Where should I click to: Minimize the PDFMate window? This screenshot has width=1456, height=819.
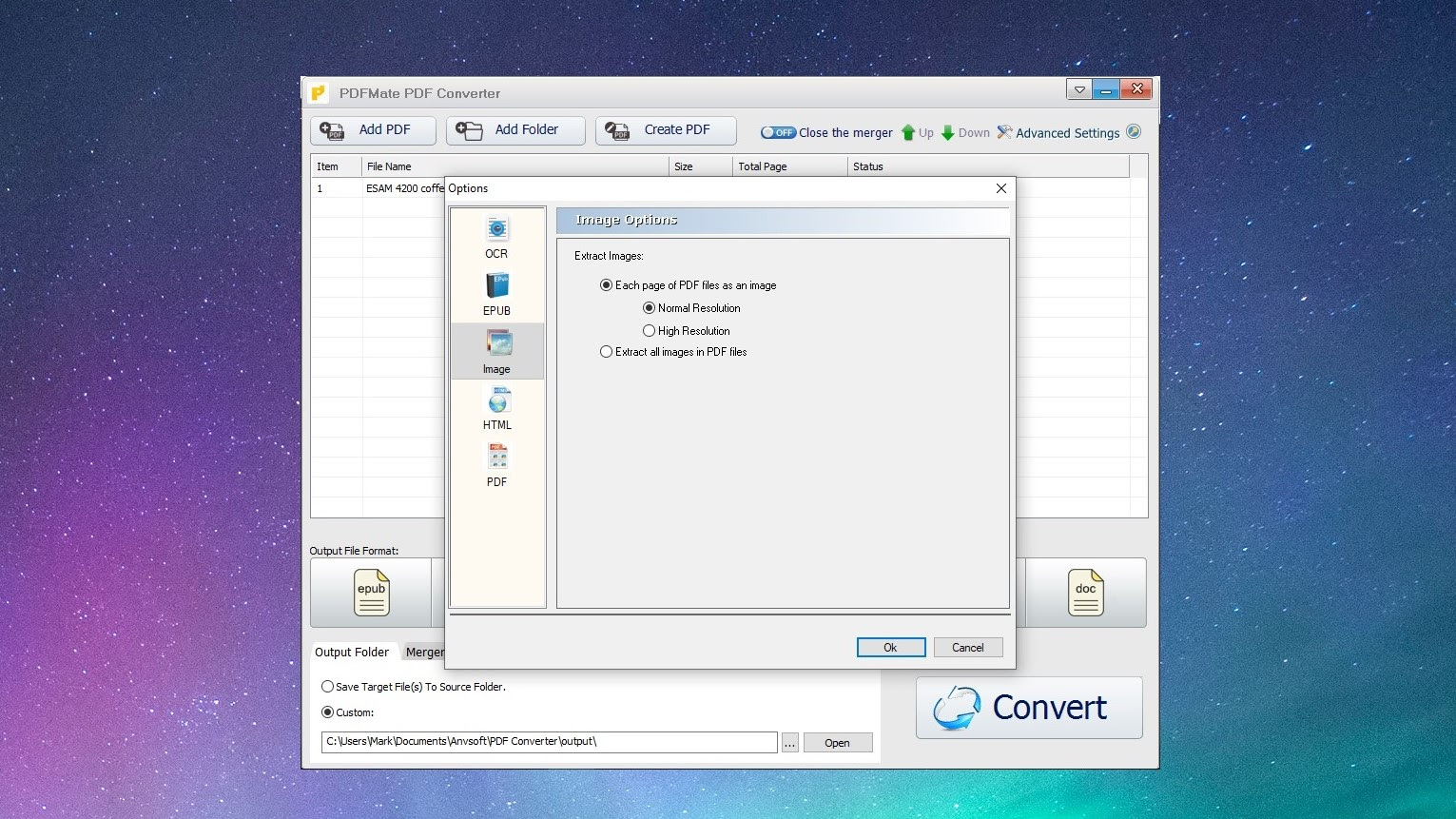(1106, 90)
